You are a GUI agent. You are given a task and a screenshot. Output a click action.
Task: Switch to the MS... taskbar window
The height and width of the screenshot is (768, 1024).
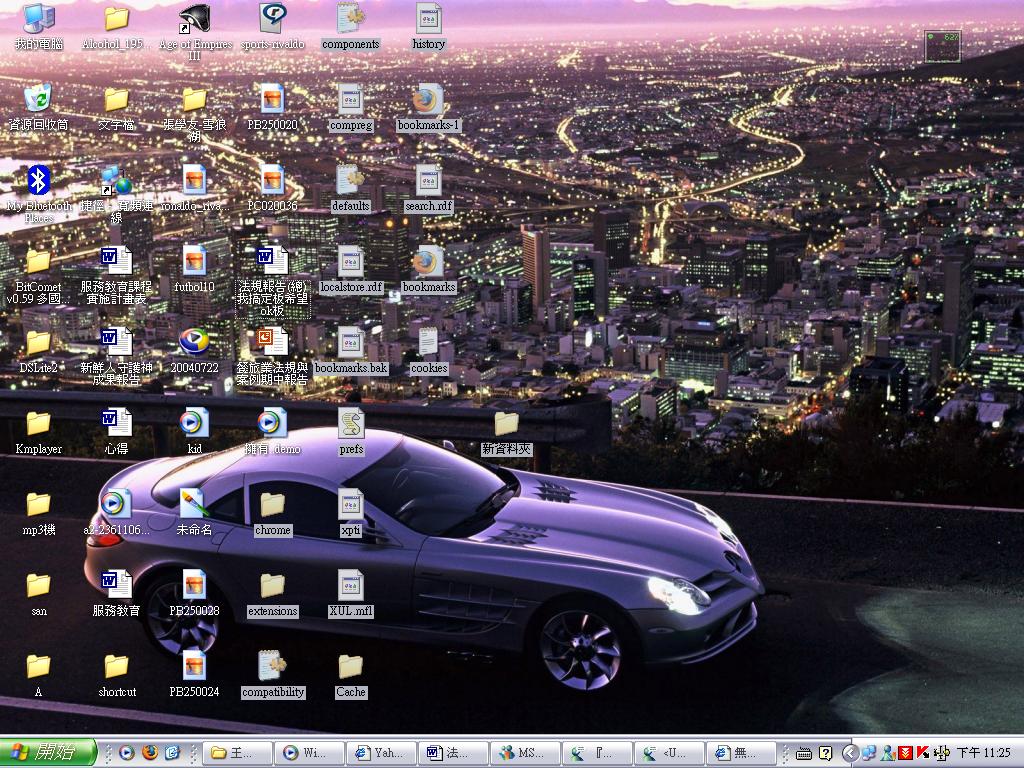click(523, 753)
